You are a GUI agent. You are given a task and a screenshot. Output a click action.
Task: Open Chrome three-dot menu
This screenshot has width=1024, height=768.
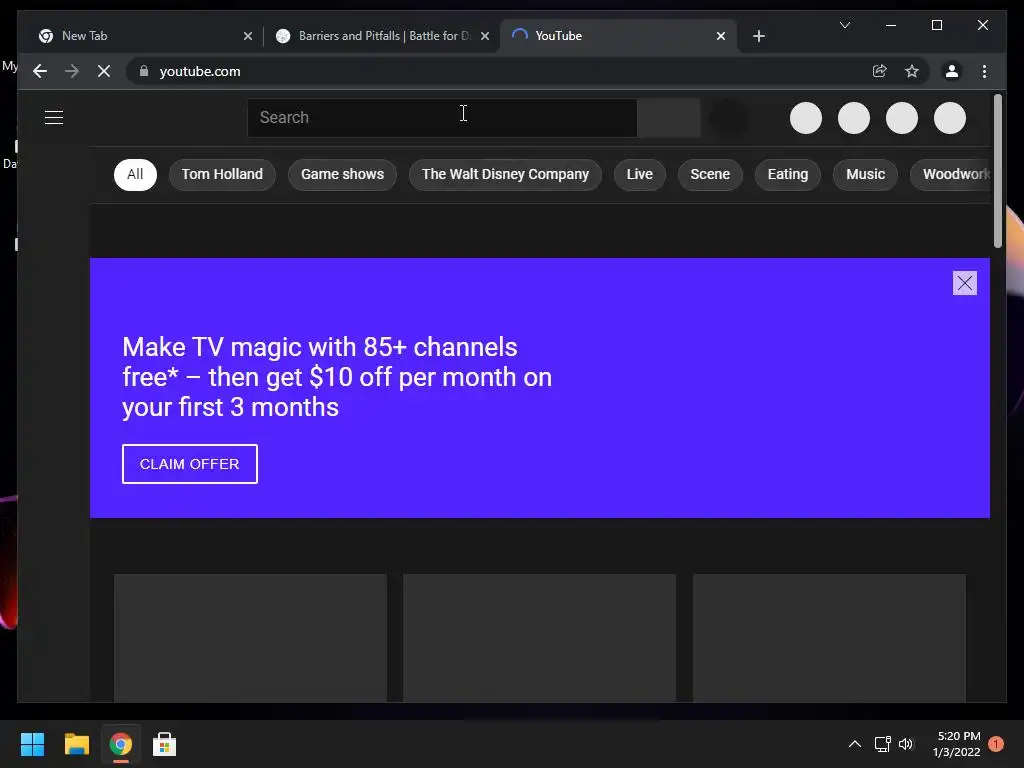[984, 71]
